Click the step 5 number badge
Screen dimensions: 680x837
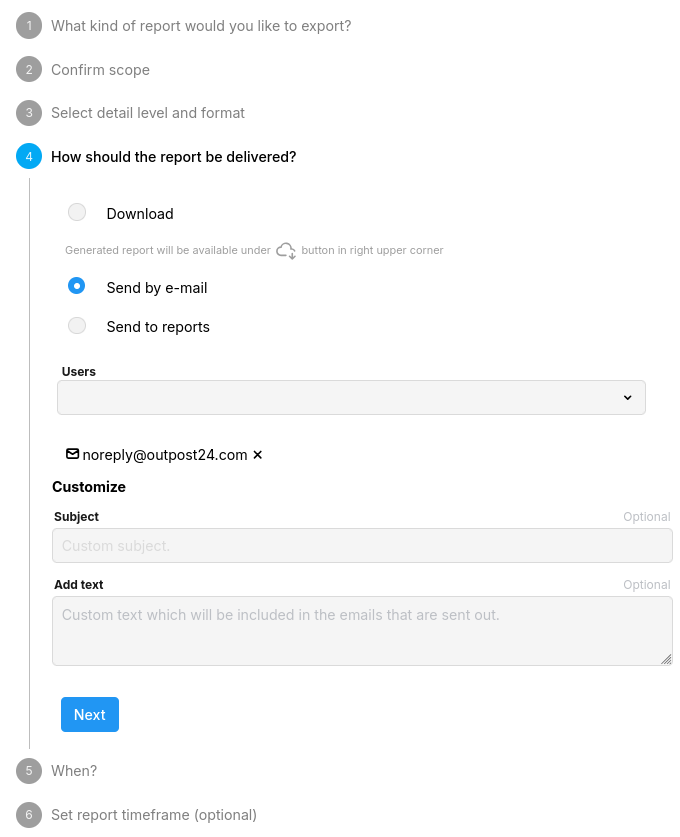coord(29,771)
